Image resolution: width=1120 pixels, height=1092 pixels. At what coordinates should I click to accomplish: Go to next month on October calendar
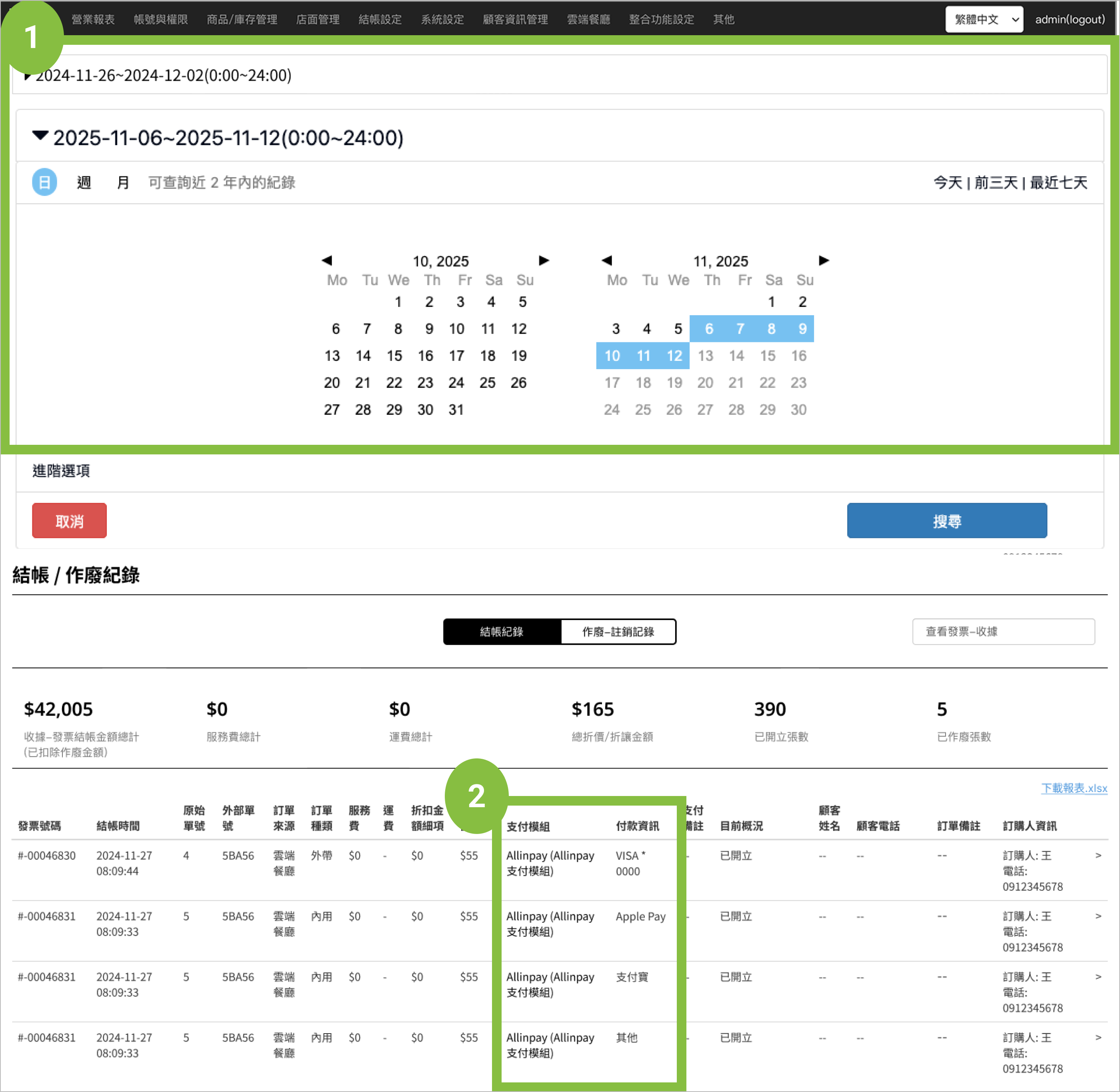click(x=544, y=260)
